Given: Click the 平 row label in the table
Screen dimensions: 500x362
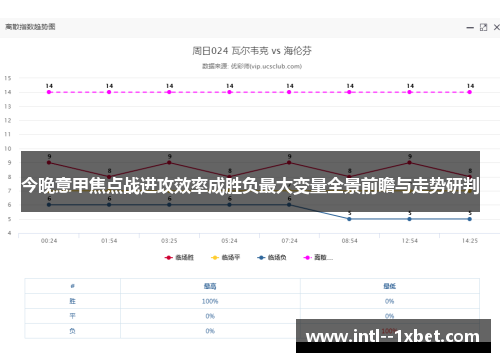Looking at the screenshot, I should [x=72, y=316].
